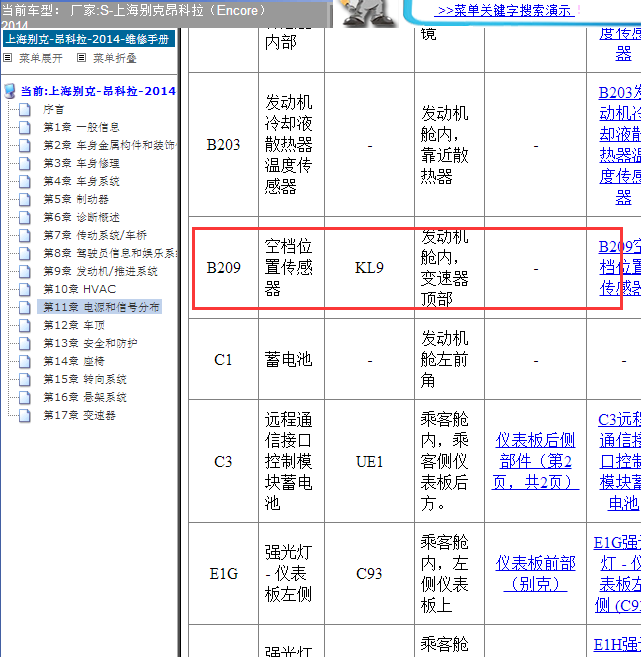Click table cell C1
The height and width of the screenshot is (657, 641).
click(223, 360)
